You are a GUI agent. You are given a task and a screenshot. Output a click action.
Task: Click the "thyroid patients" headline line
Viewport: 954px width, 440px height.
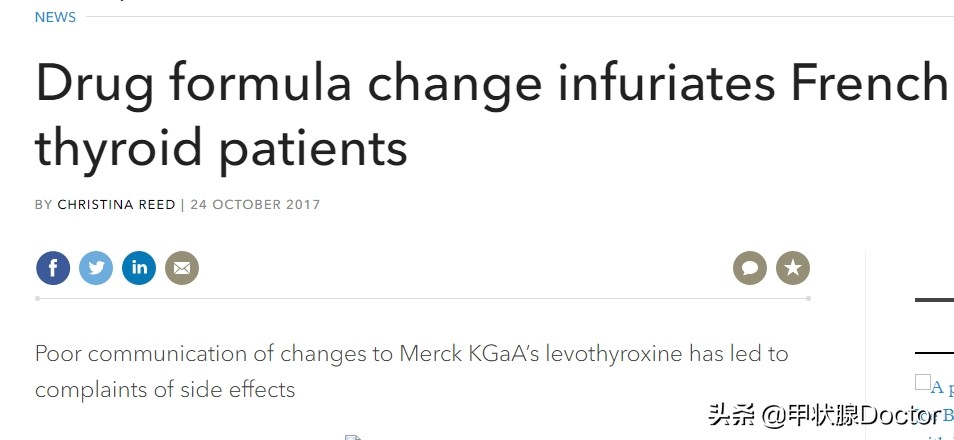point(221,147)
